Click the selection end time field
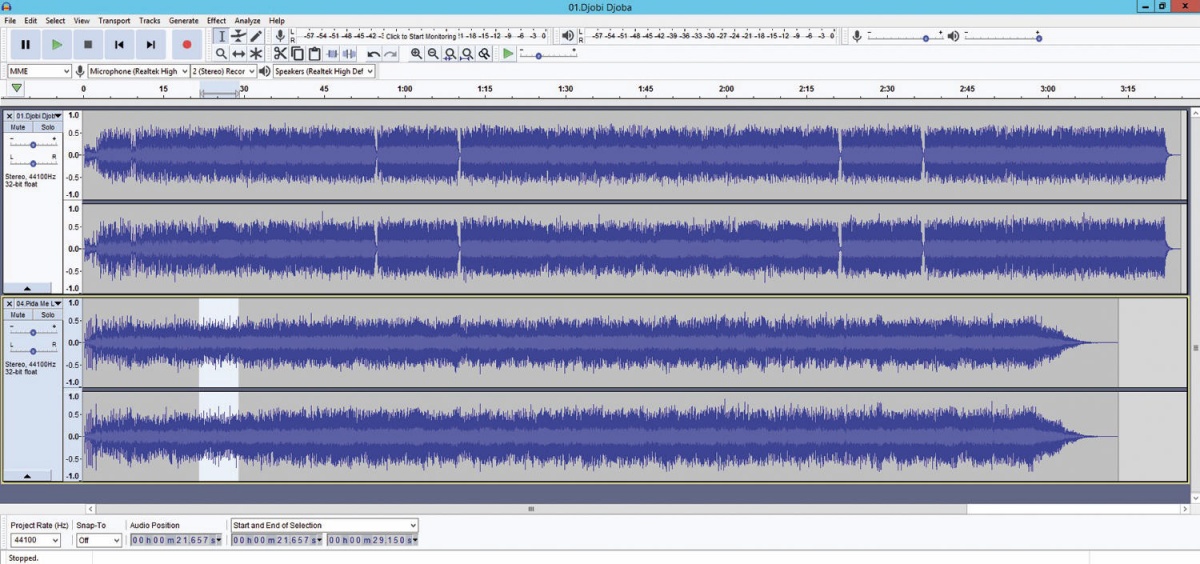Screen dimensions: 1200x564 (373, 540)
